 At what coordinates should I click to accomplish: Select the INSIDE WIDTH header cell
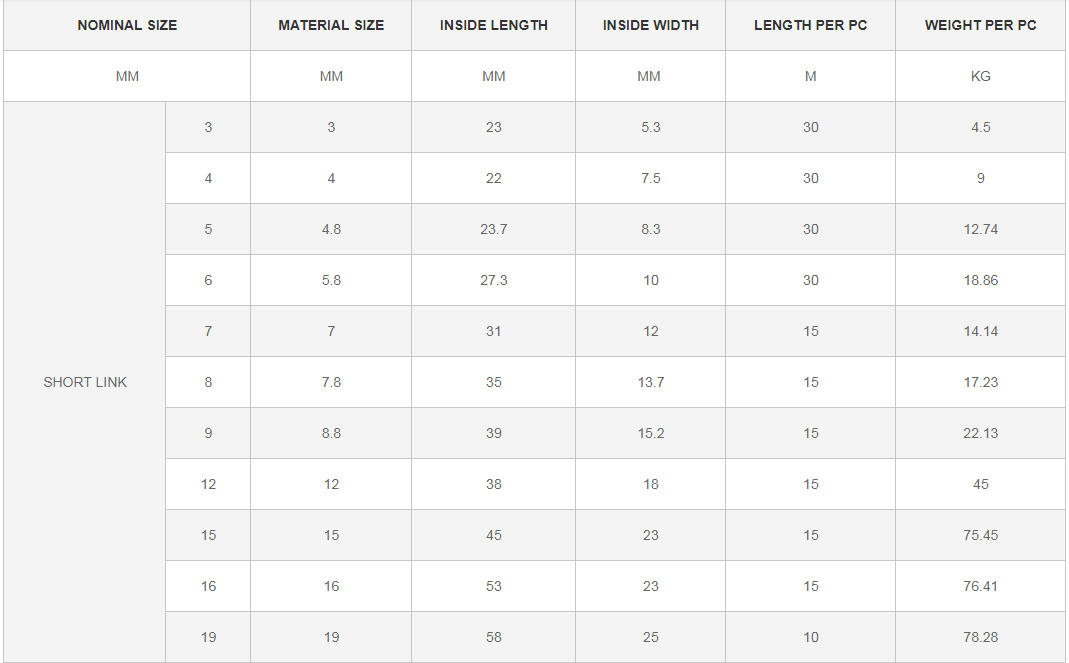pyautogui.click(x=651, y=25)
